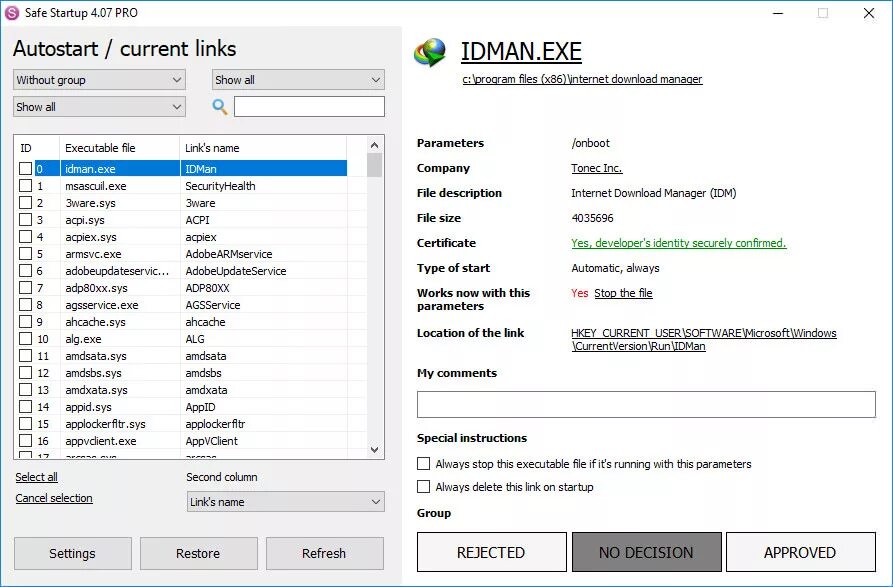Screen dimensions: 893x587
Task: Click the 'My comments' text box
Action: pyautogui.click(x=646, y=404)
